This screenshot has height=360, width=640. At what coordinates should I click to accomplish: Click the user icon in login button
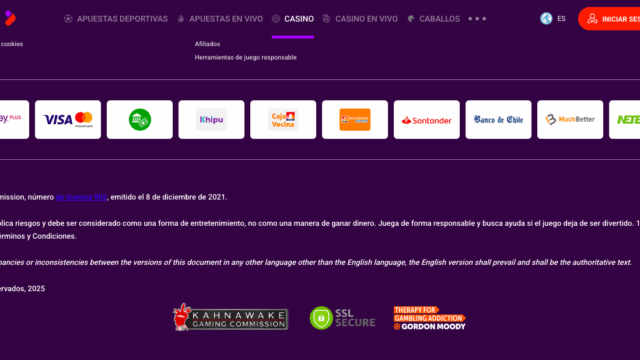click(592, 19)
